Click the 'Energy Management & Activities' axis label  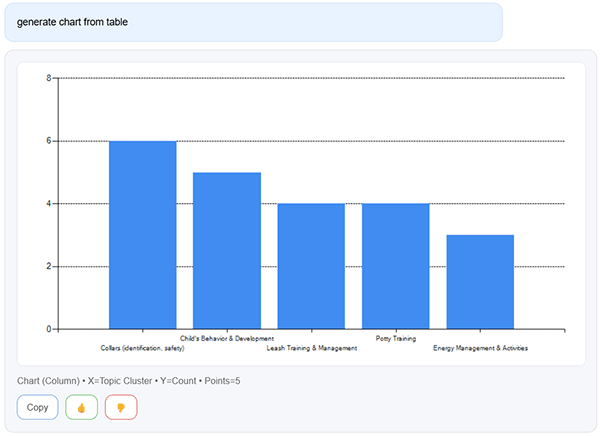tap(480, 348)
